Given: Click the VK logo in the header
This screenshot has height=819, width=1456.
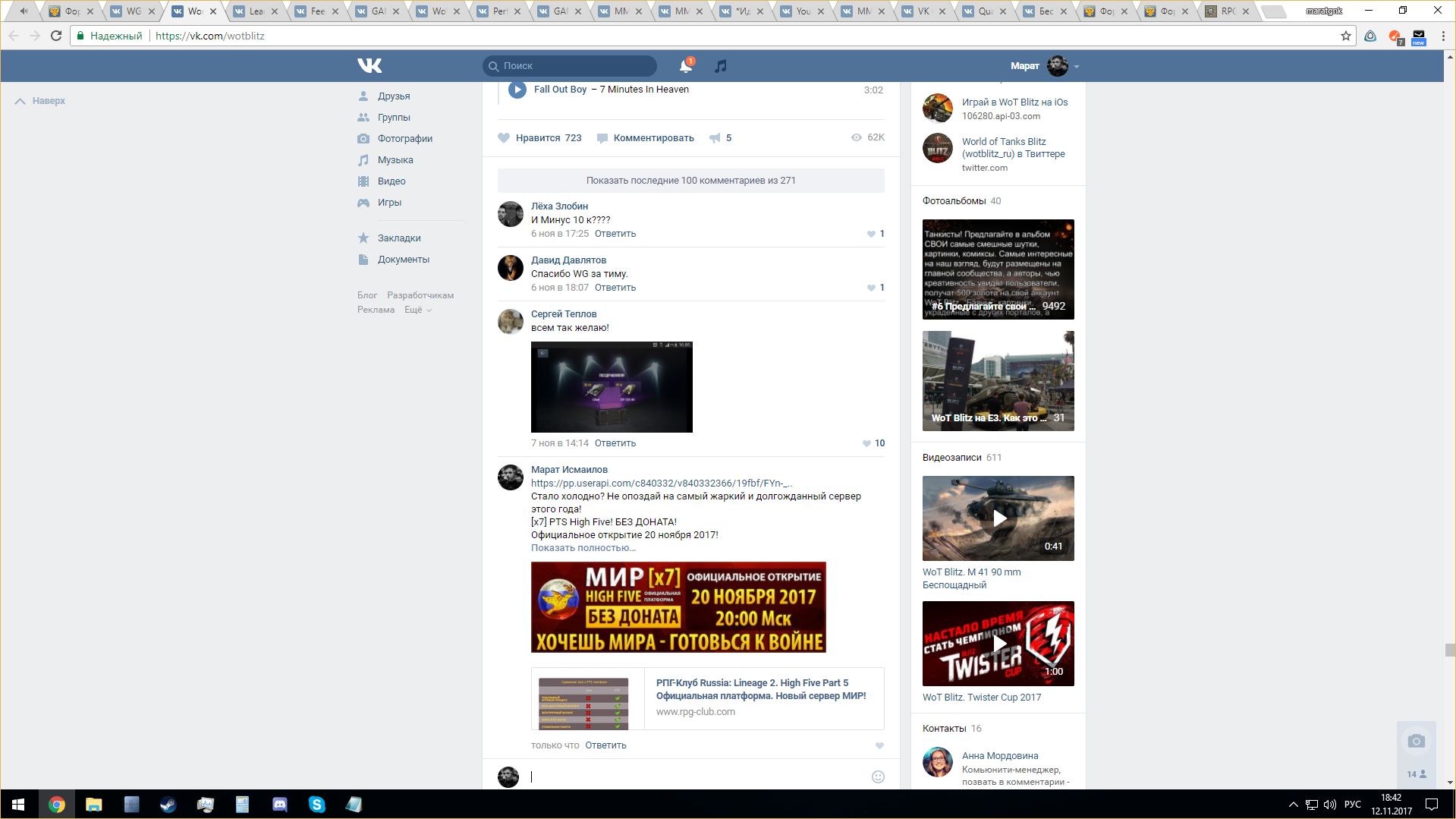Looking at the screenshot, I should [x=370, y=66].
